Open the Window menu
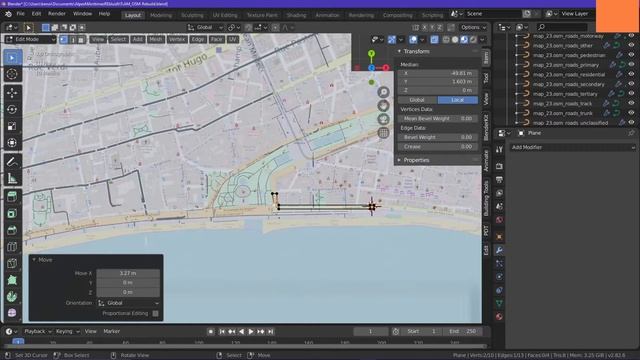 (x=82, y=14)
